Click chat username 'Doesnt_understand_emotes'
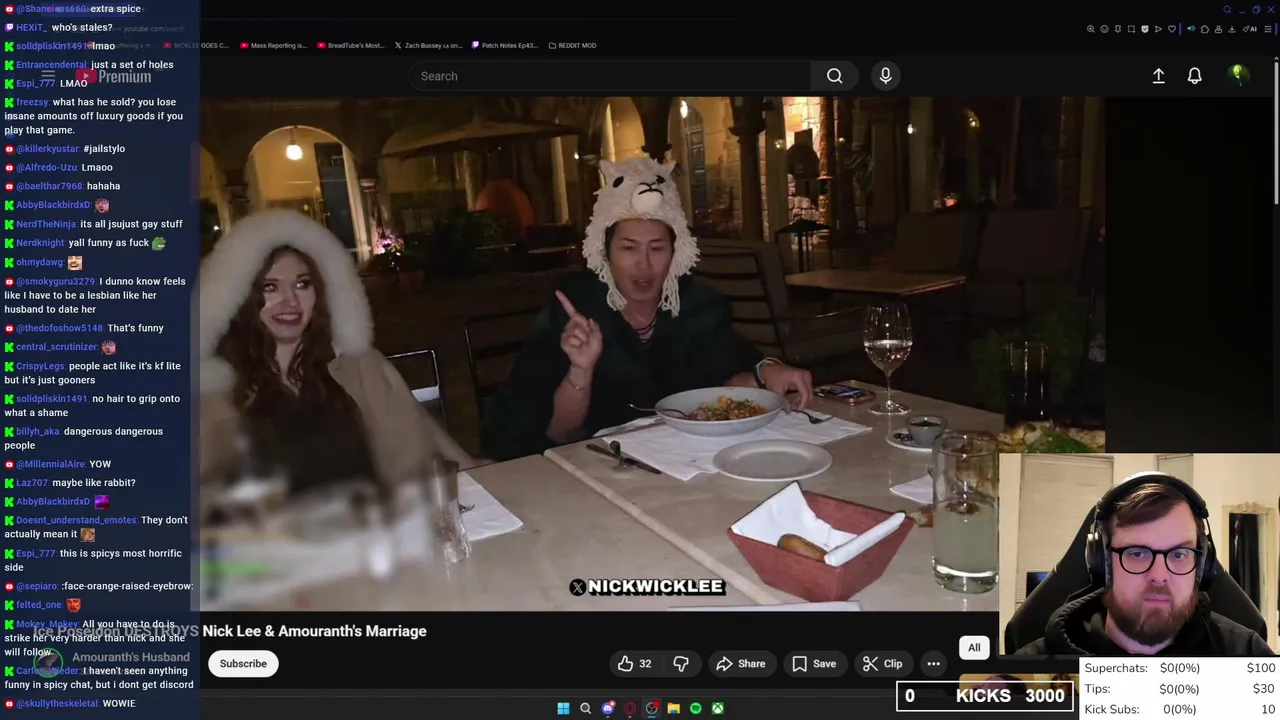This screenshot has width=1280, height=720. pos(76,520)
